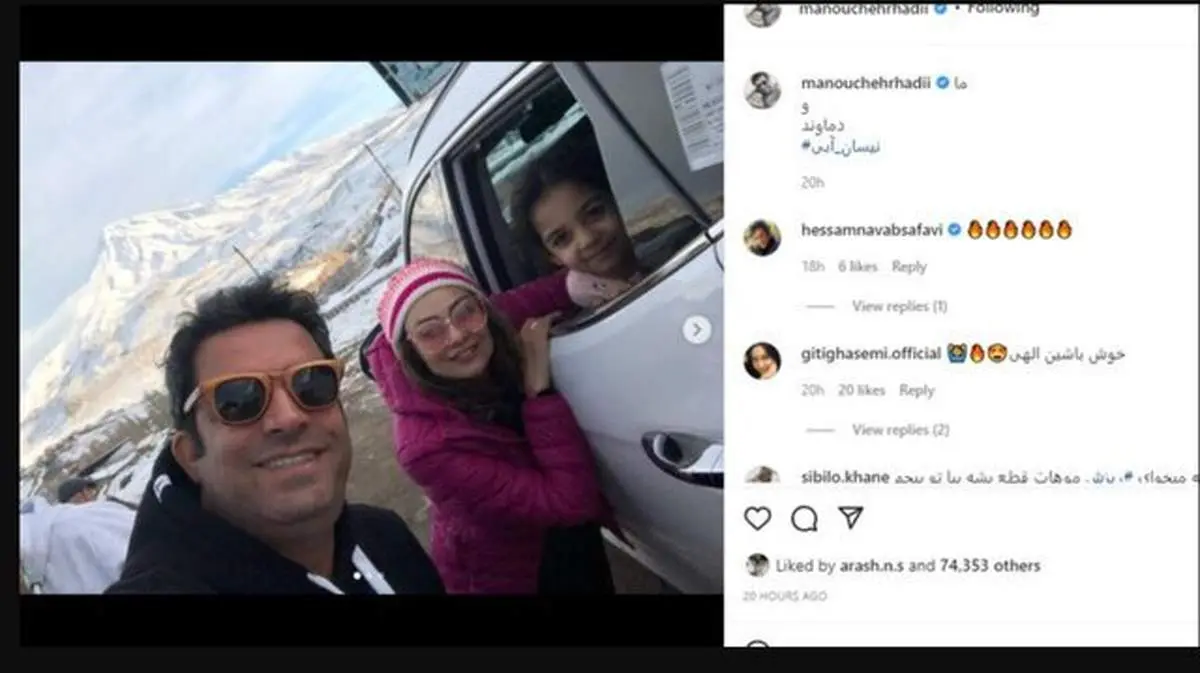Screen dimensions: 1200x673
Task: Click the small avatar next to Liked by
Action: [x=757, y=565]
